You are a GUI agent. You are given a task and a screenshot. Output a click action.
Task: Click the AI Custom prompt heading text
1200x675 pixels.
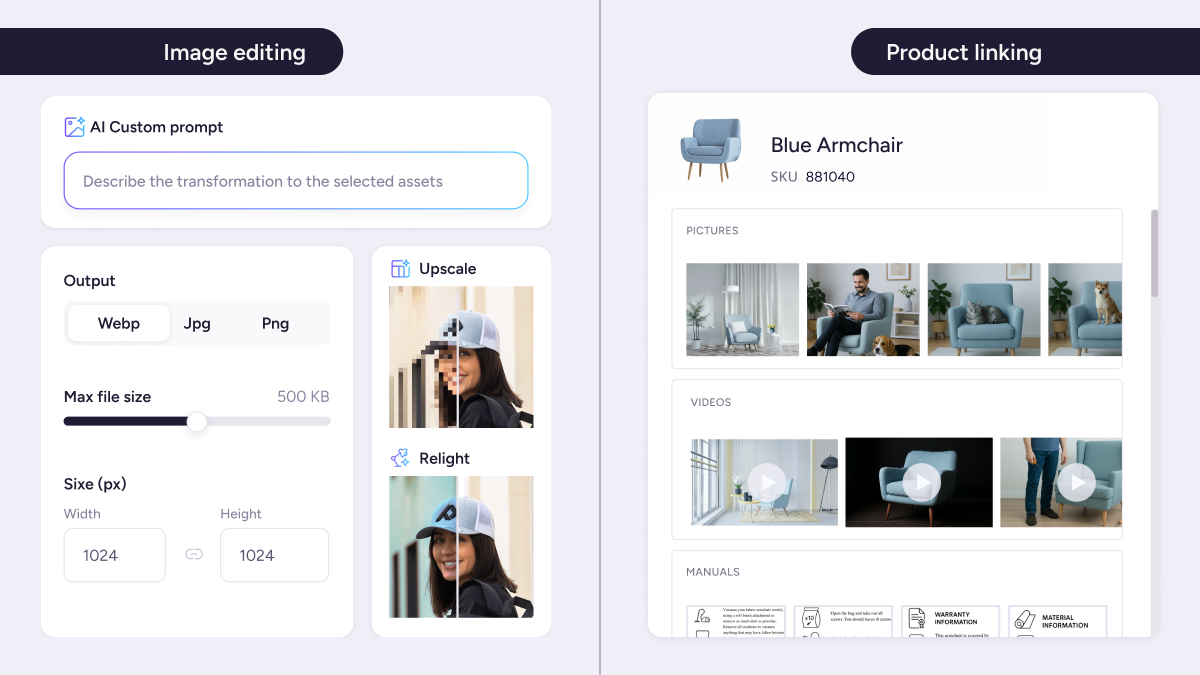pyautogui.click(x=156, y=127)
